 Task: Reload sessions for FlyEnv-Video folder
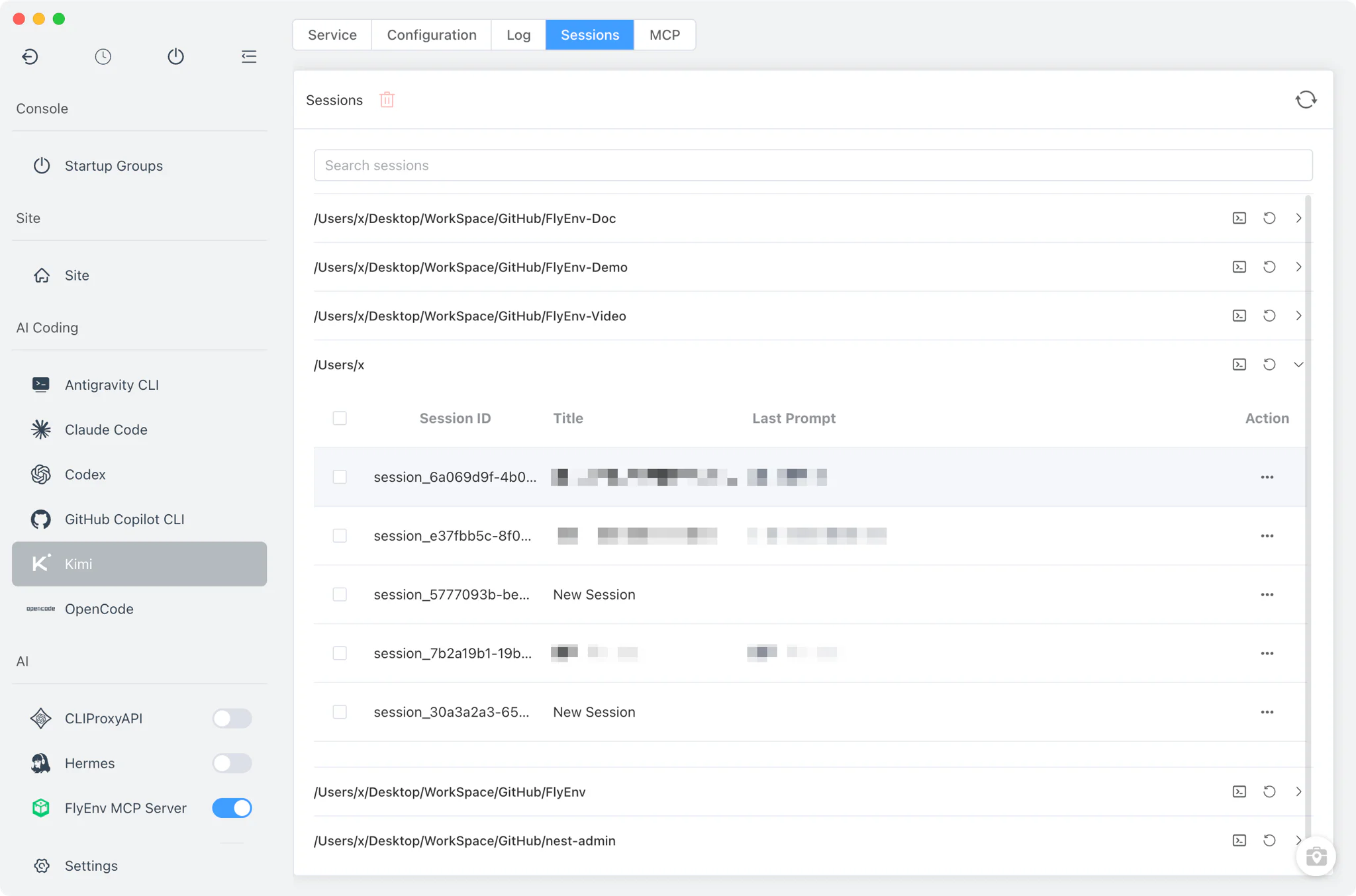1269,316
